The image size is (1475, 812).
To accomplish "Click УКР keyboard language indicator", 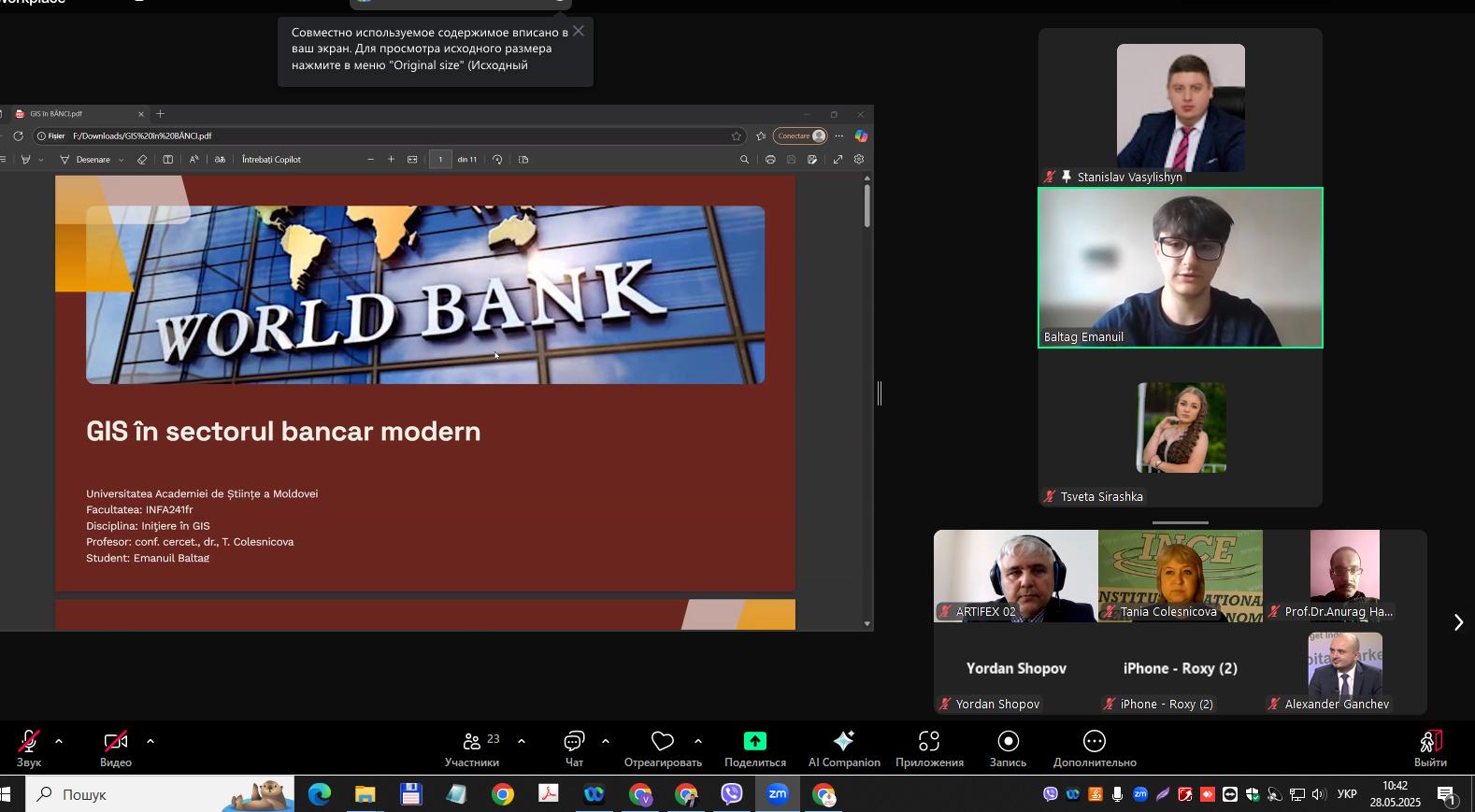I will (x=1347, y=794).
